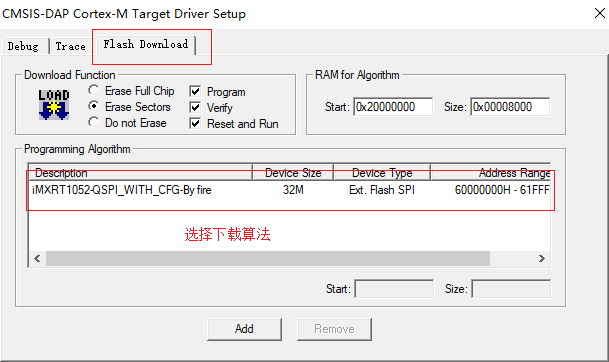Click the Ext. Flash SPI cell
This screenshot has height=362, width=609.
(382, 190)
